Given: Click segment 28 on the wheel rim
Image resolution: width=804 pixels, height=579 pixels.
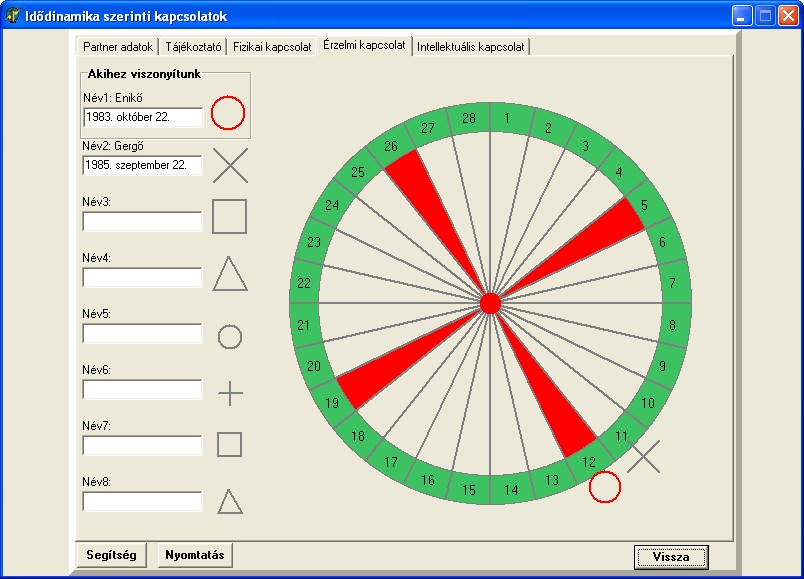Looking at the screenshot, I should (x=469, y=118).
